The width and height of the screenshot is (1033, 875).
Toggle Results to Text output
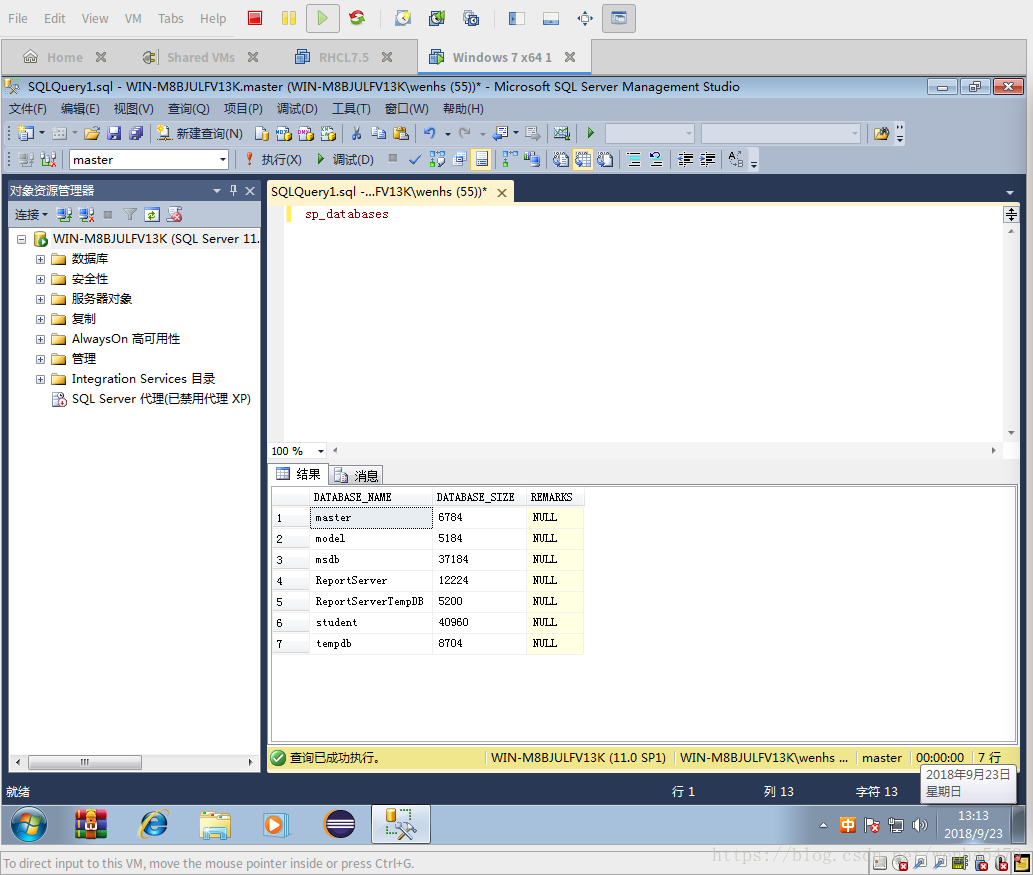pos(561,159)
